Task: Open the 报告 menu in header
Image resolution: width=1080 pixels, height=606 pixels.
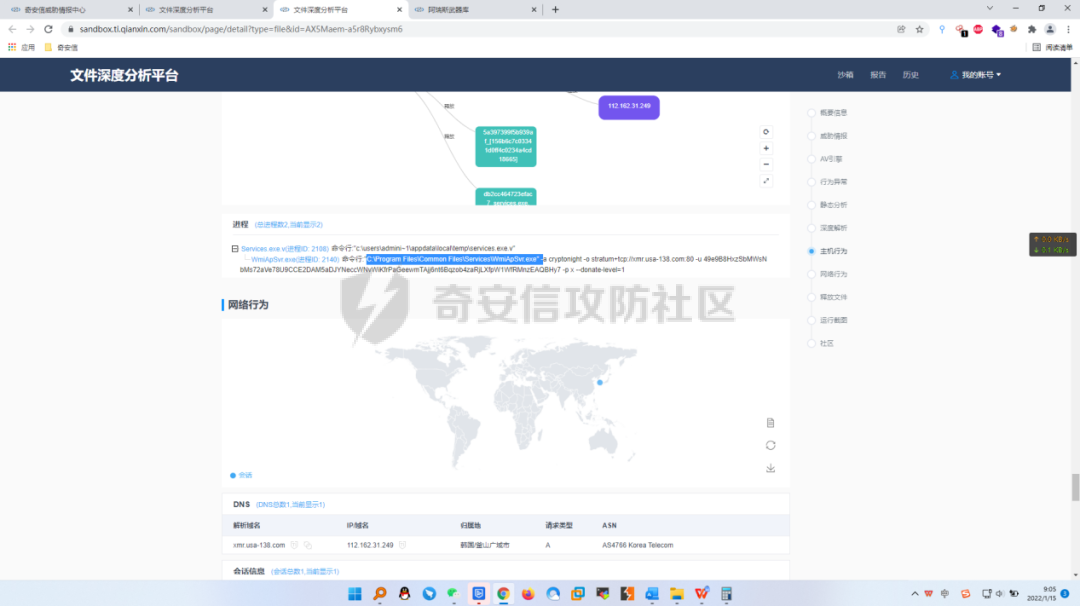Action: 877,75
